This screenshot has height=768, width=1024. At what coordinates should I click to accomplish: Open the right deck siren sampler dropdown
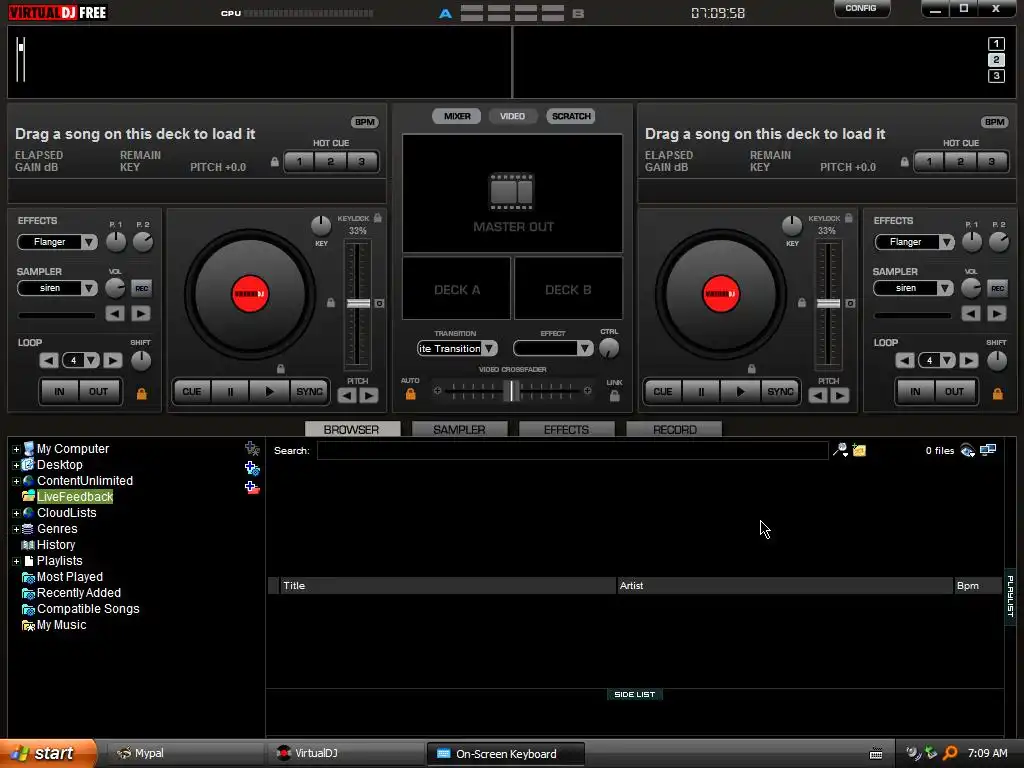pyautogui.click(x=946, y=288)
